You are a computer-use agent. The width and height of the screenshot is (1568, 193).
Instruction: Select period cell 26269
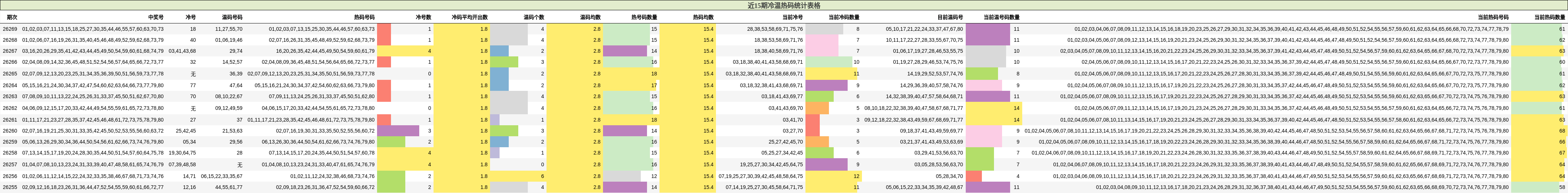pyautogui.click(x=10, y=29)
